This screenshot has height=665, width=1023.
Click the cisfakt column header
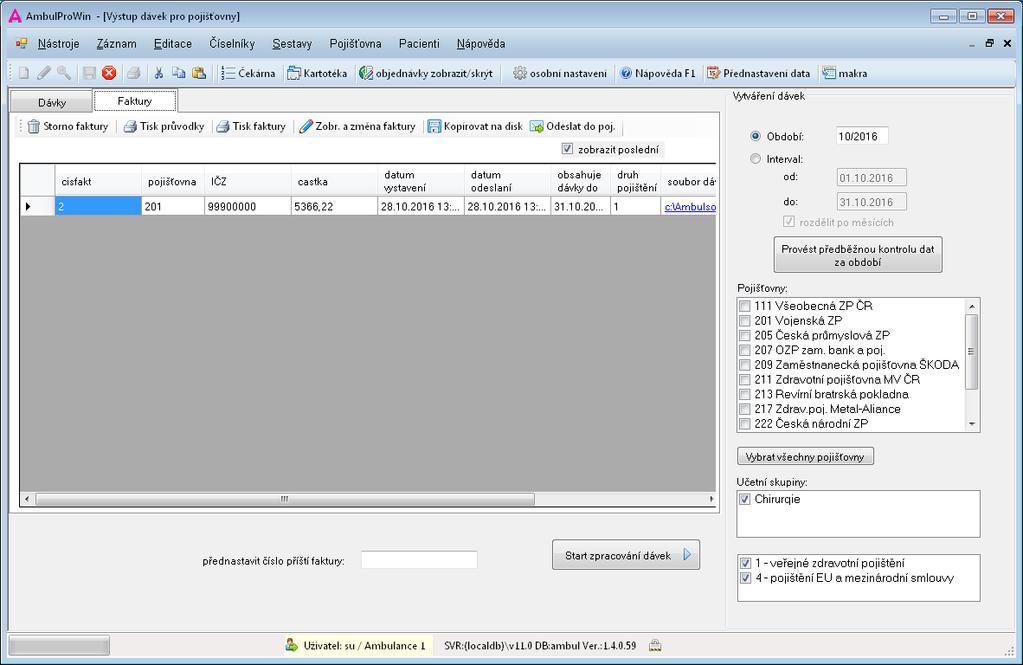coord(98,181)
